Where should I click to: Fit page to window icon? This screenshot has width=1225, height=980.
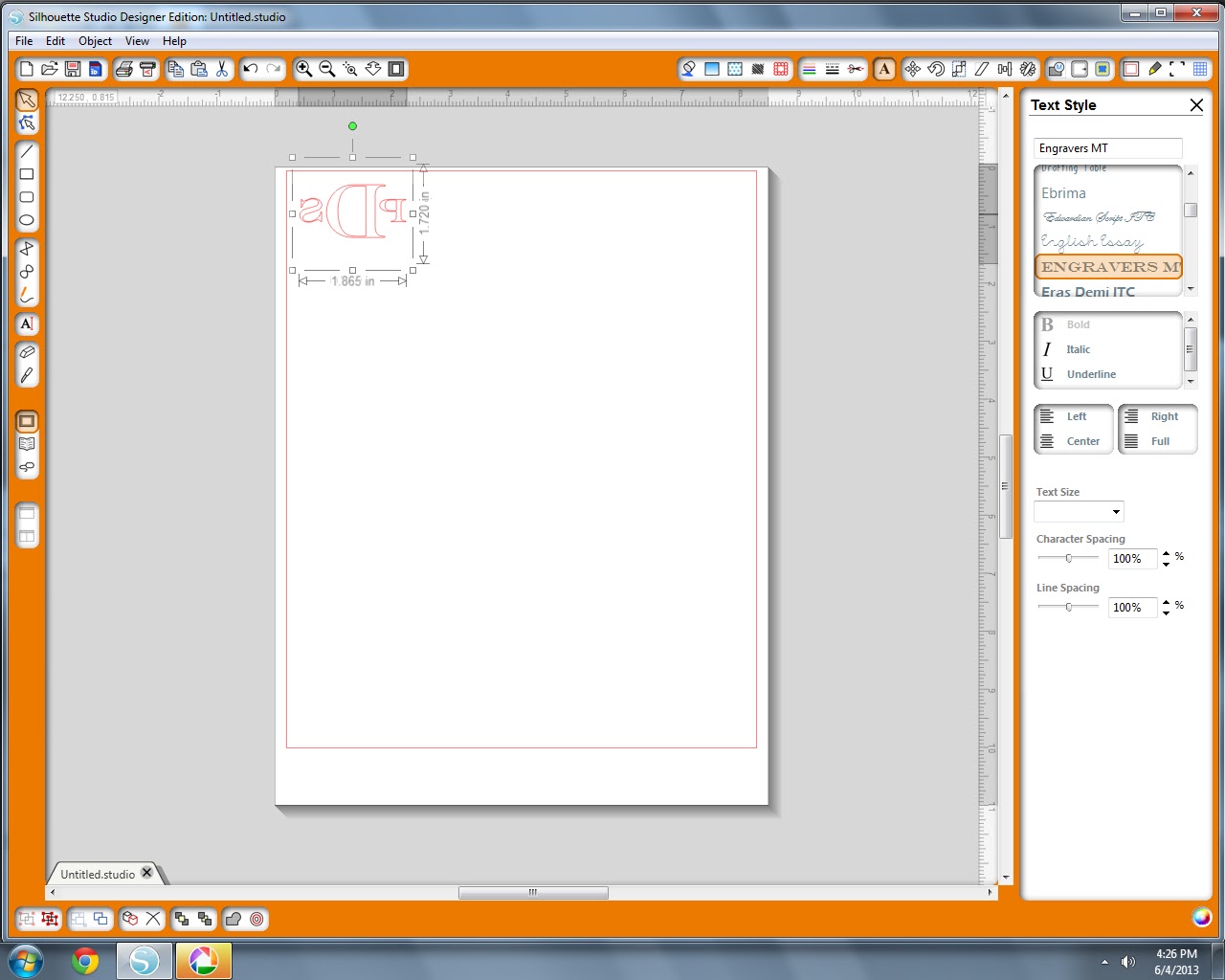click(x=396, y=69)
